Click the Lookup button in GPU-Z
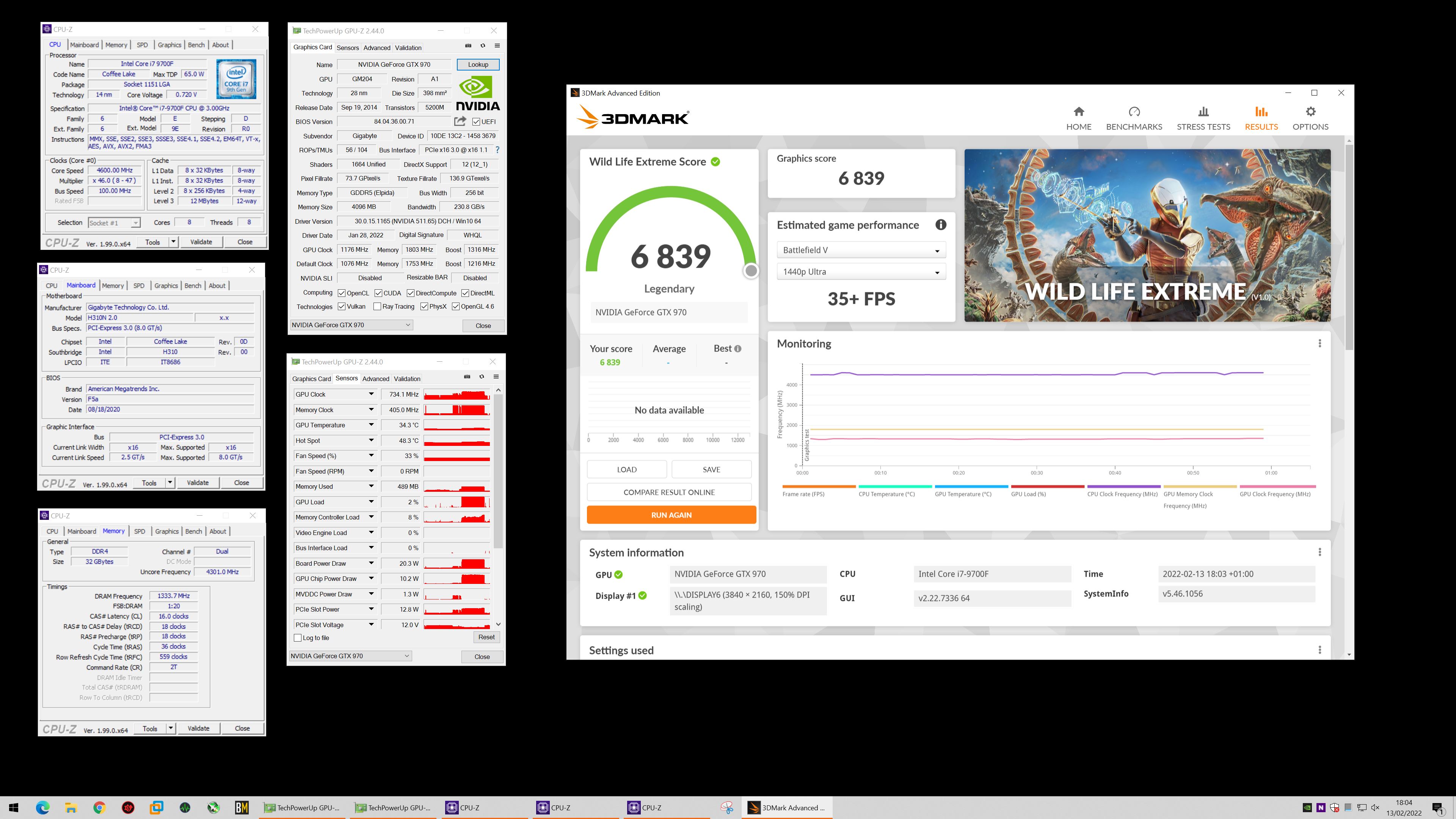 [478, 64]
